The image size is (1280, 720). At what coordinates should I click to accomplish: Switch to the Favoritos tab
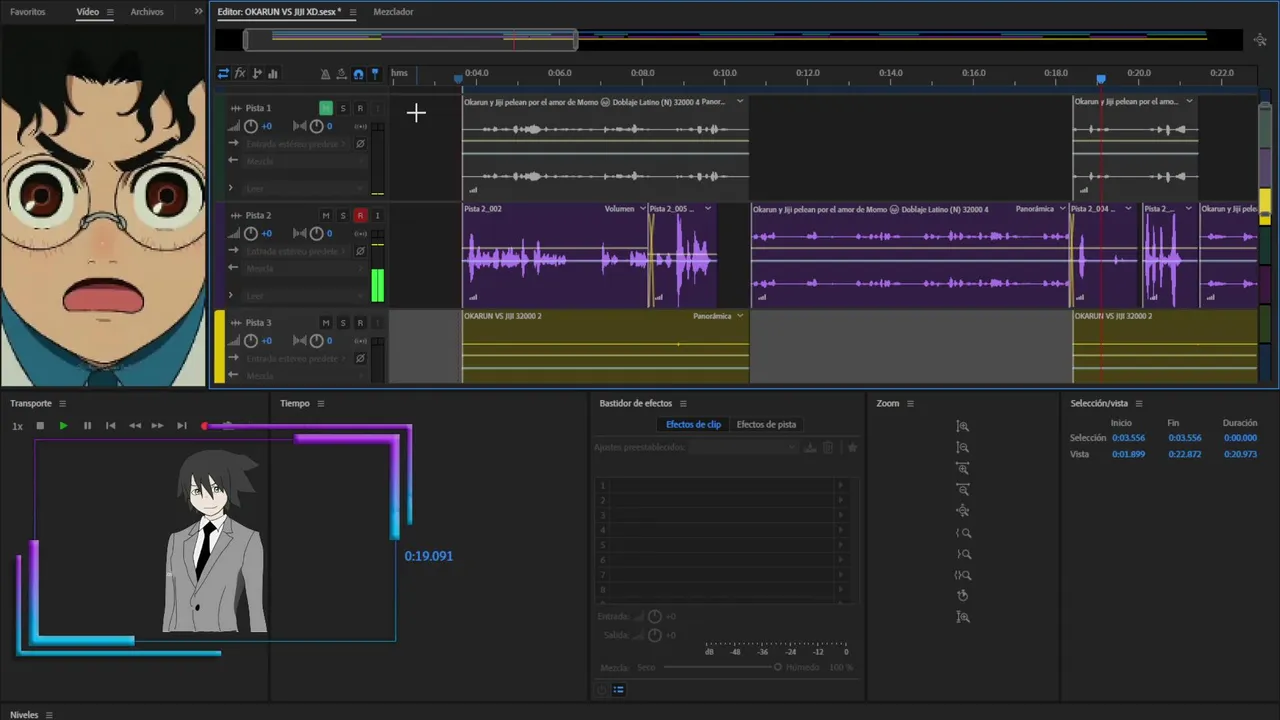click(x=28, y=12)
